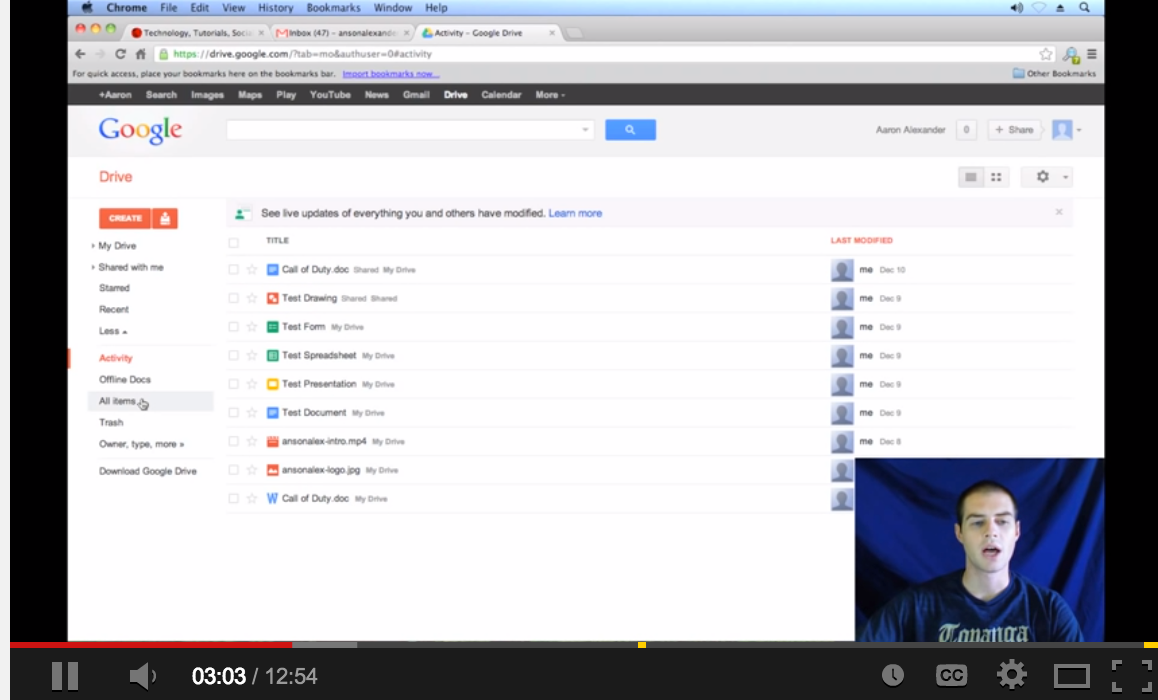
Task: Open video player settings gear
Action: [1012, 675]
